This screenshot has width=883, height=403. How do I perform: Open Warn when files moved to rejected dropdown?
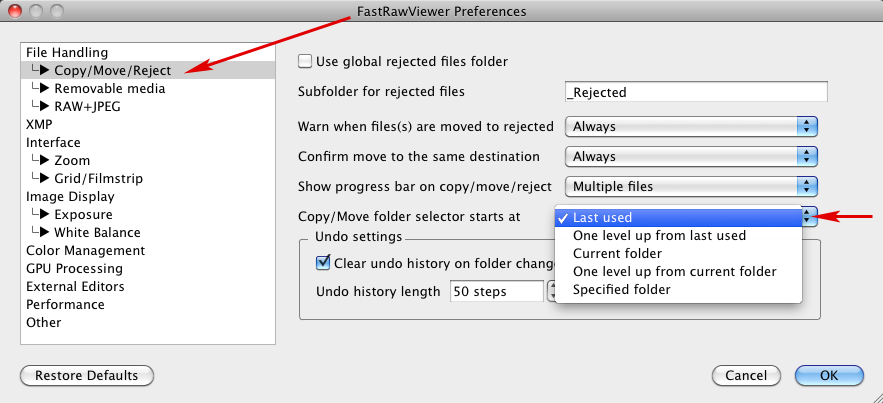click(692, 126)
